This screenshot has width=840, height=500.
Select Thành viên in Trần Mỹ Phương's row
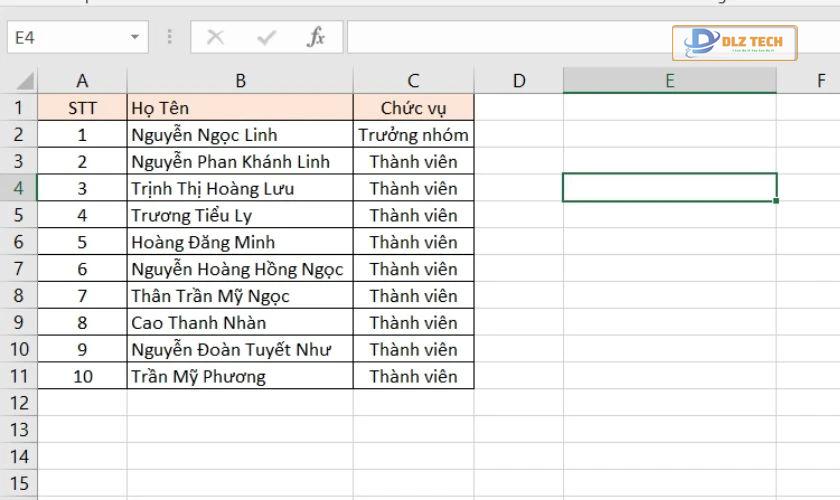414,376
